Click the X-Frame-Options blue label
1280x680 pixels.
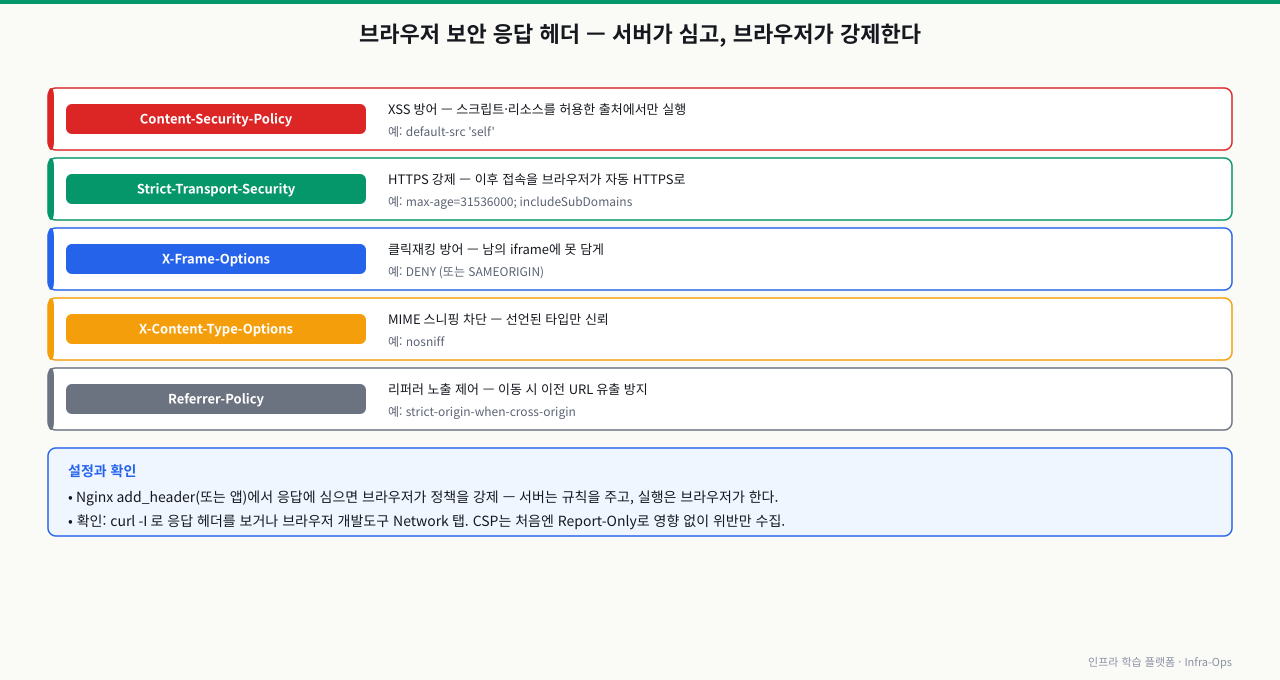click(216, 259)
